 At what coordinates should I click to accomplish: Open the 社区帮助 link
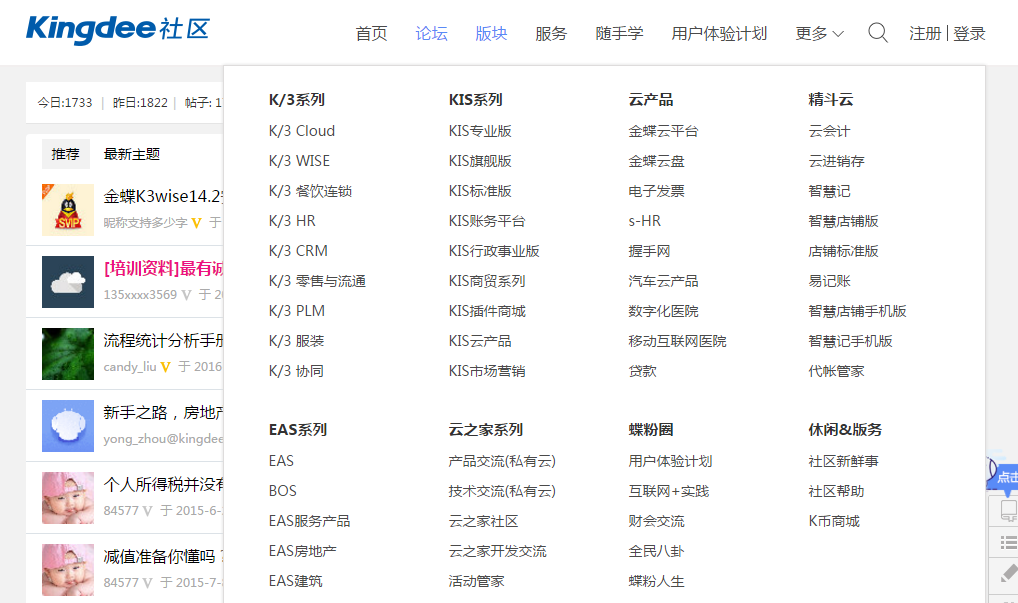click(x=836, y=491)
